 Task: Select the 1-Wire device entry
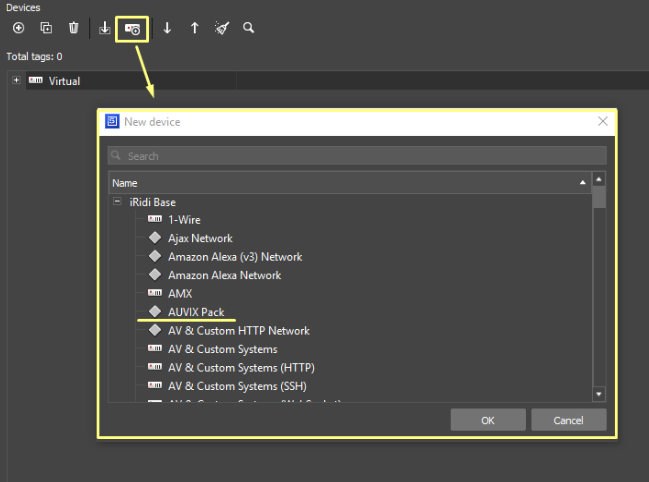pyautogui.click(x=184, y=220)
